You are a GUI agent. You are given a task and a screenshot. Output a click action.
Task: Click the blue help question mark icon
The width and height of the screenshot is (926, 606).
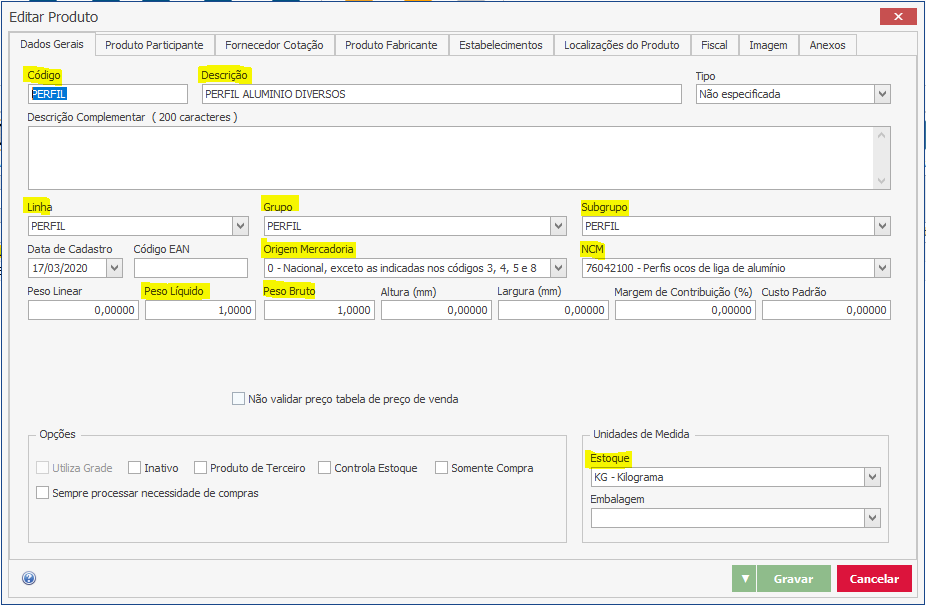28,578
